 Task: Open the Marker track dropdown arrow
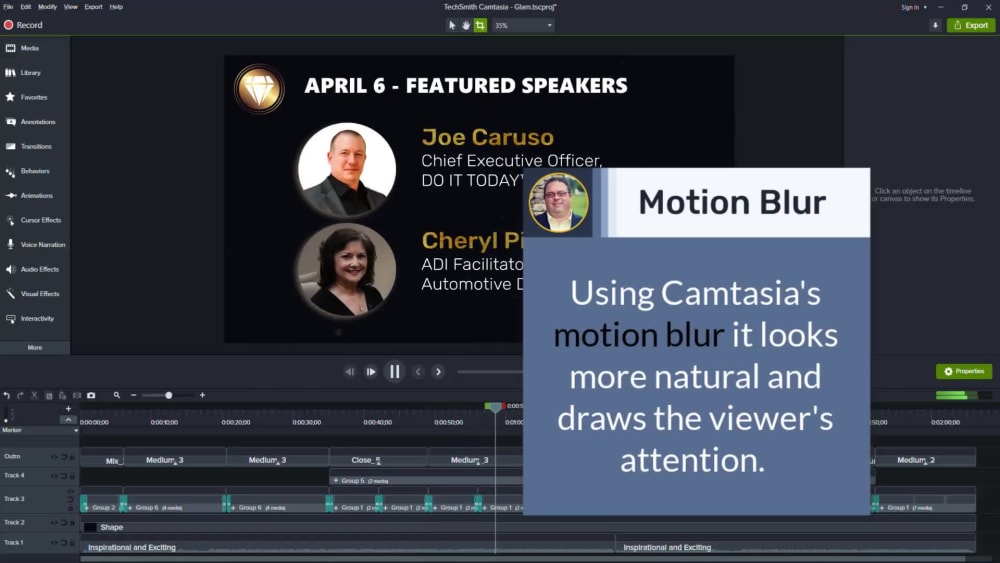click(x=76, y=430)
